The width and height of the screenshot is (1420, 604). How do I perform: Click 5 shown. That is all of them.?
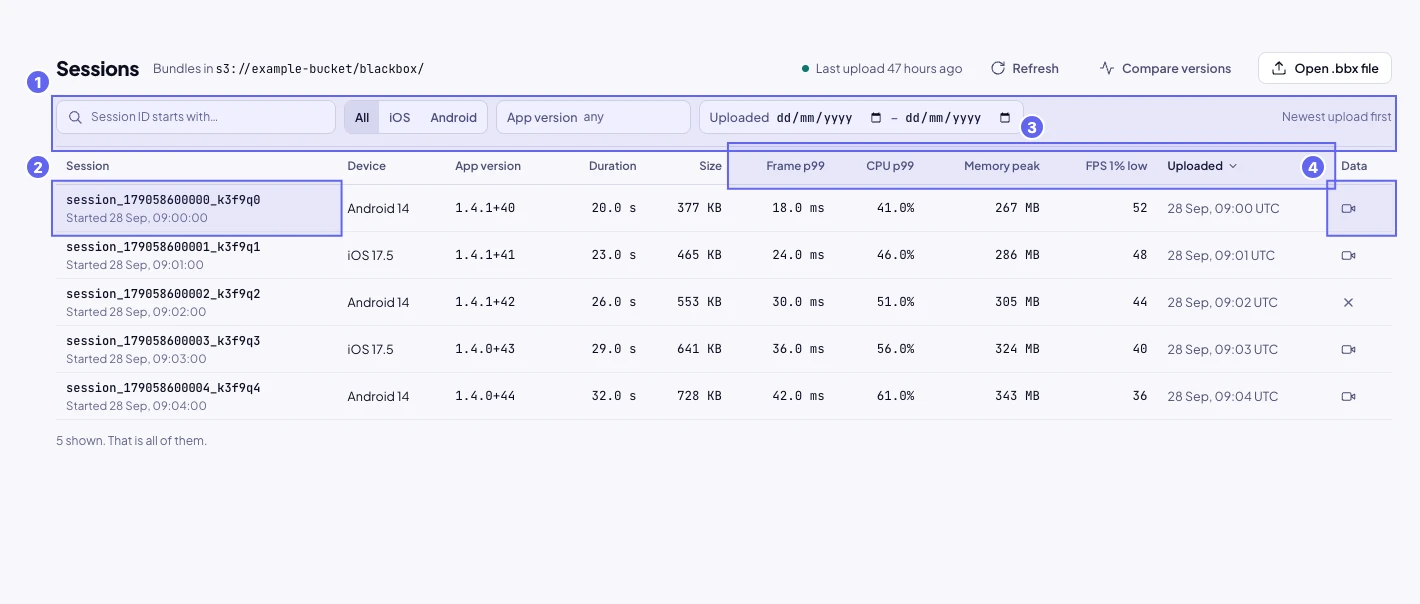tap(131, 440)
